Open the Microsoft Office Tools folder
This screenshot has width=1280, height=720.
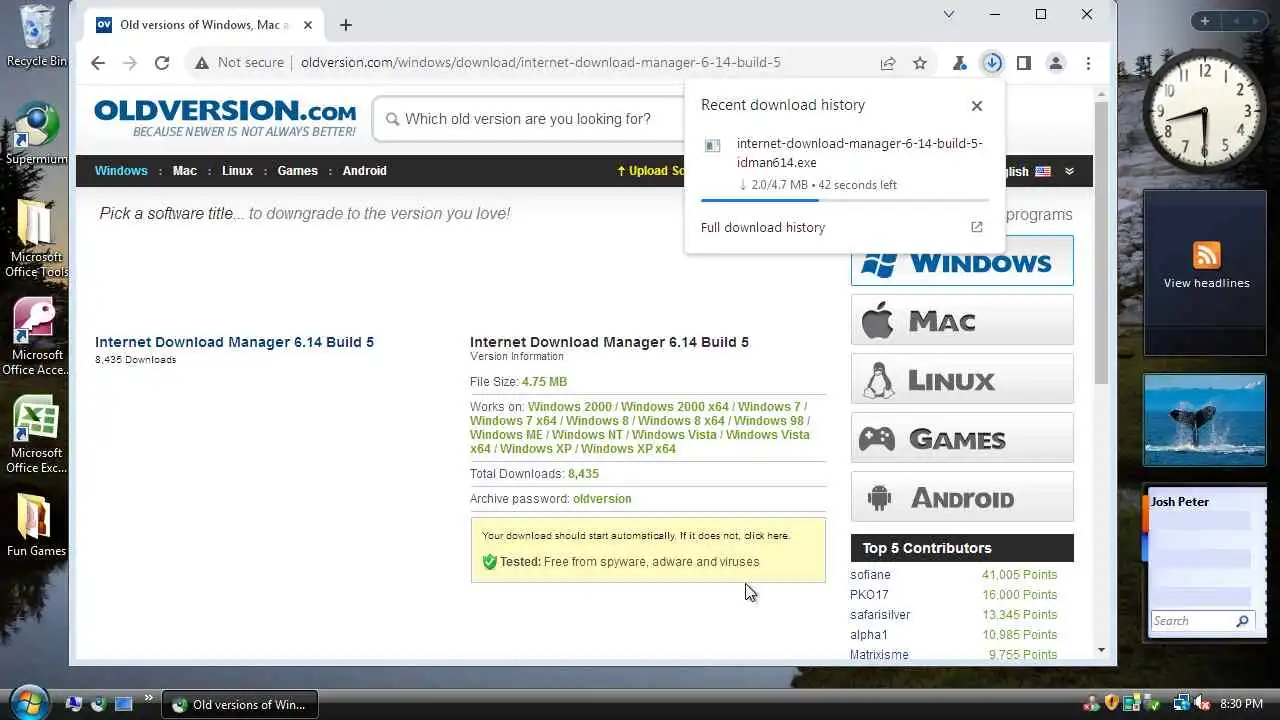point(37,238)
